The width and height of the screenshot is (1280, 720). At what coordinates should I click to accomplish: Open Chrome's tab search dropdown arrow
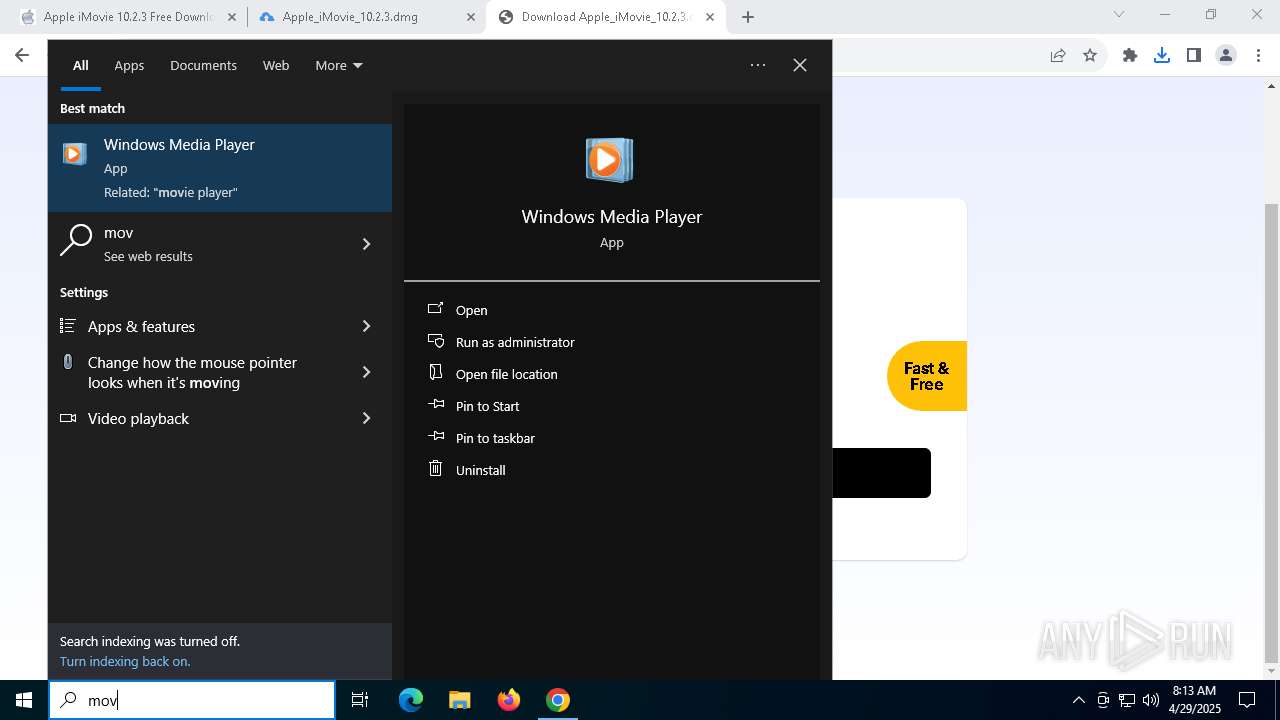click(1119, 14)
